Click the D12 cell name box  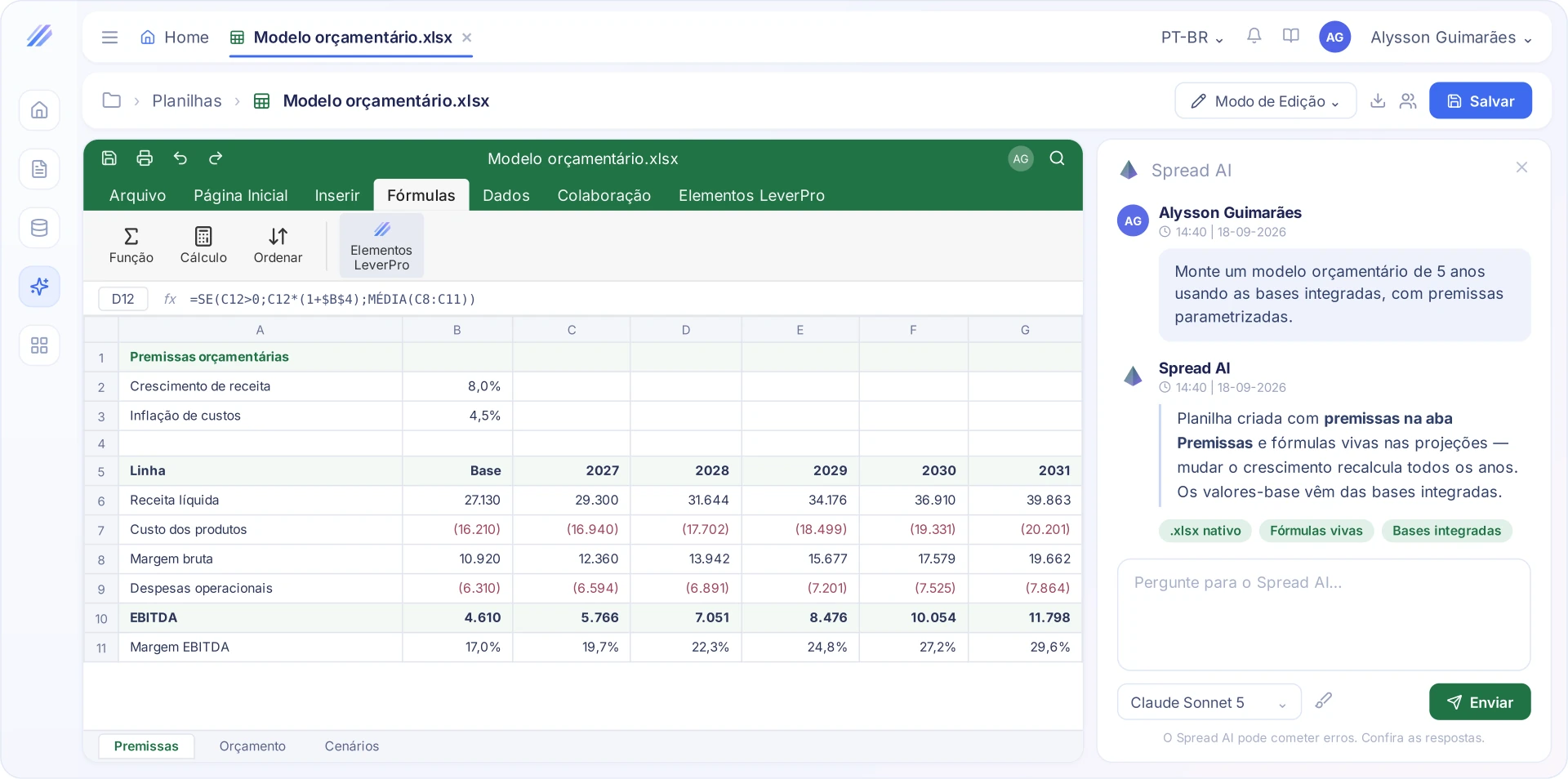point(123,299)
